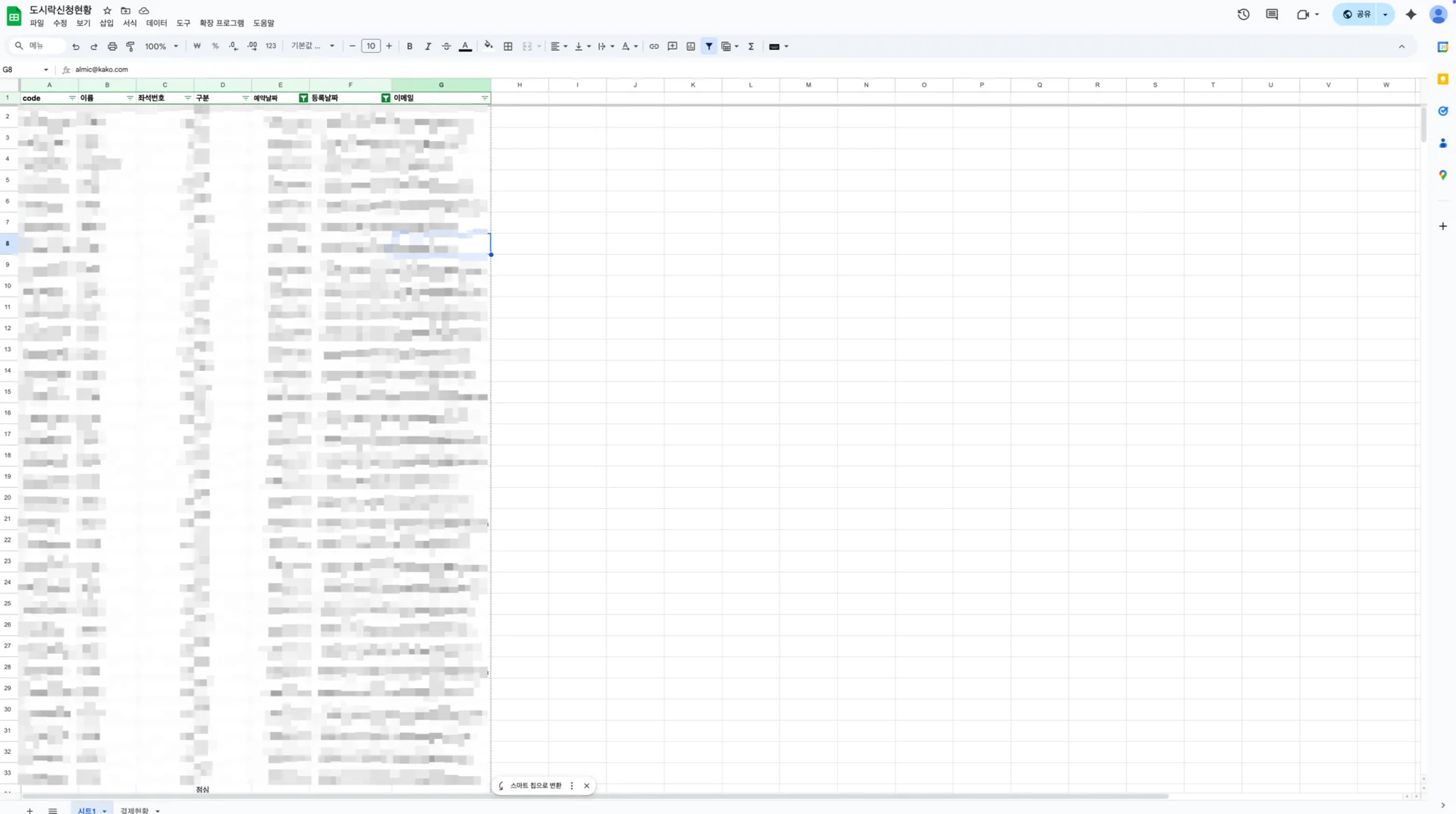The width and height of the screenshot is (1456, 814).
Task: Open the 삽입 menu
Action: [x=107, y=24]
